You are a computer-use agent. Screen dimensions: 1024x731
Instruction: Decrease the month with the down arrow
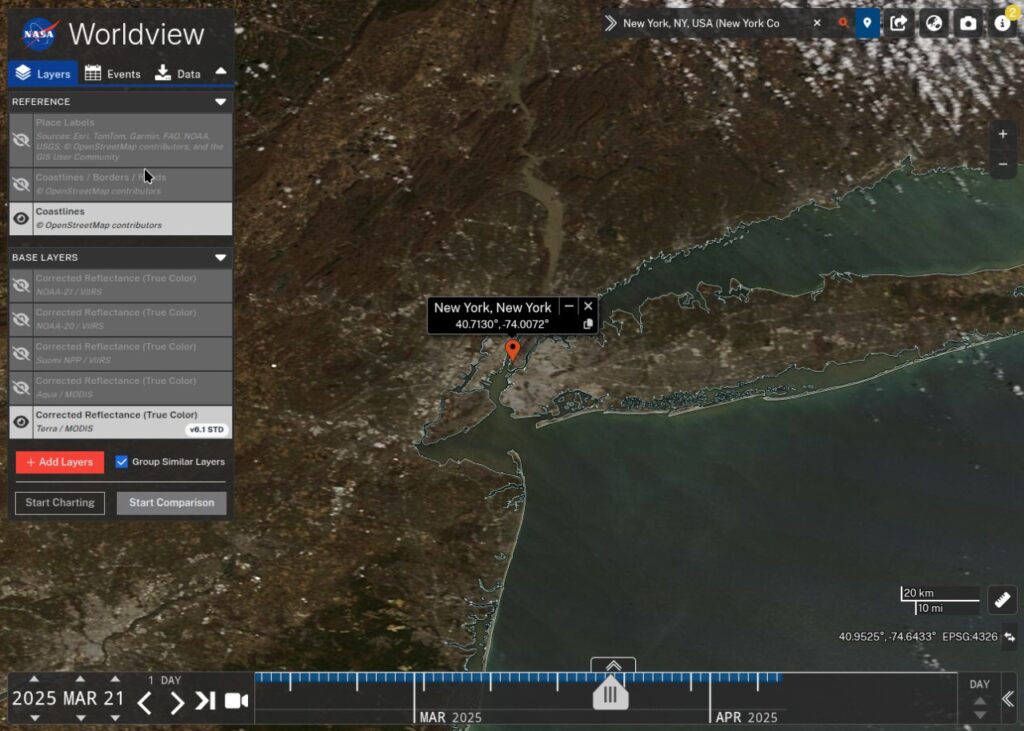[x=80, y=718]
